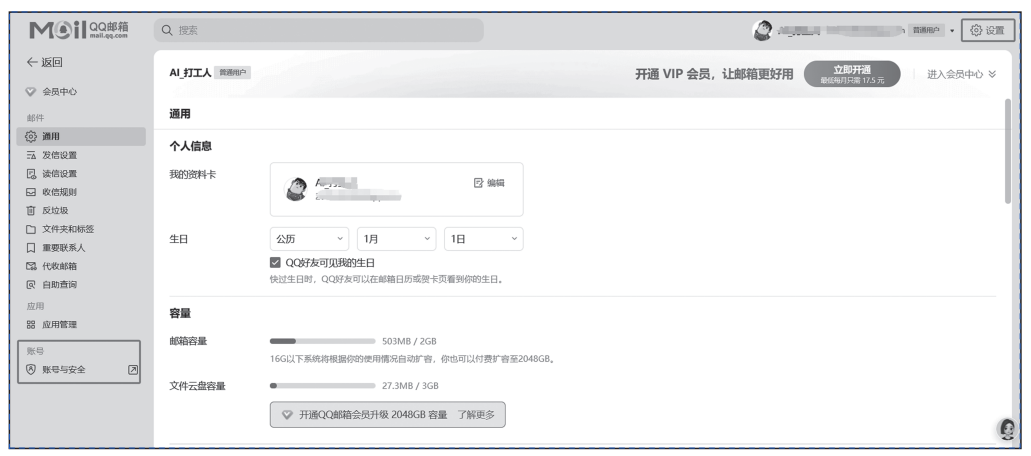Click the 文件云盘容量 usage bar
The image size is (1031, 456).
pyautogui.click(x=322, y=386)
